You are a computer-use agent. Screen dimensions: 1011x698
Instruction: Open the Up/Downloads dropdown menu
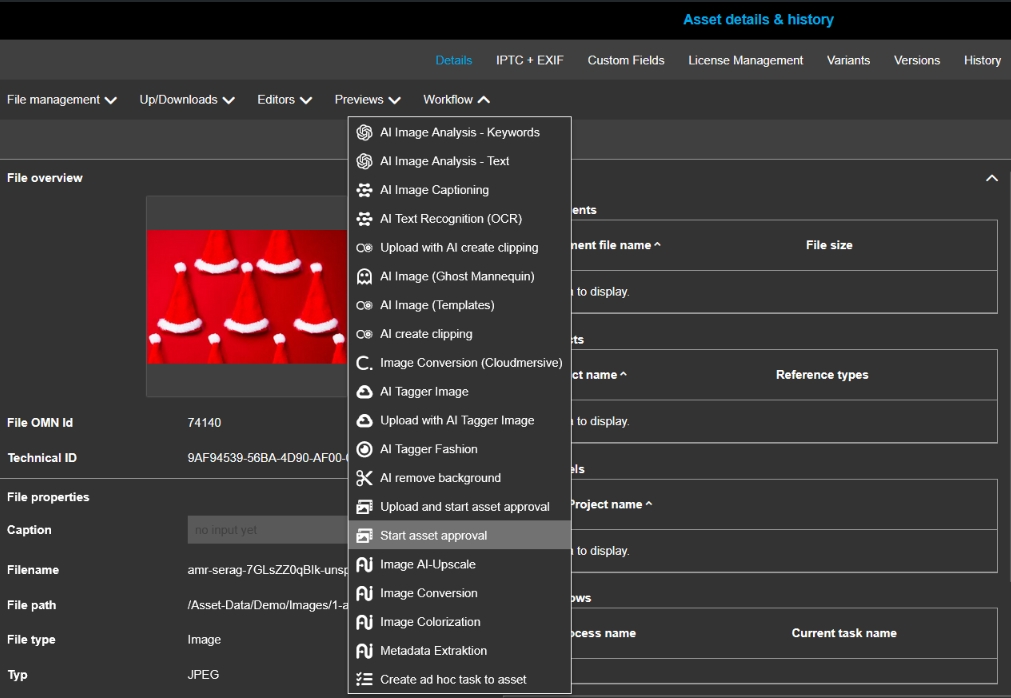click(x=187, y=100)
